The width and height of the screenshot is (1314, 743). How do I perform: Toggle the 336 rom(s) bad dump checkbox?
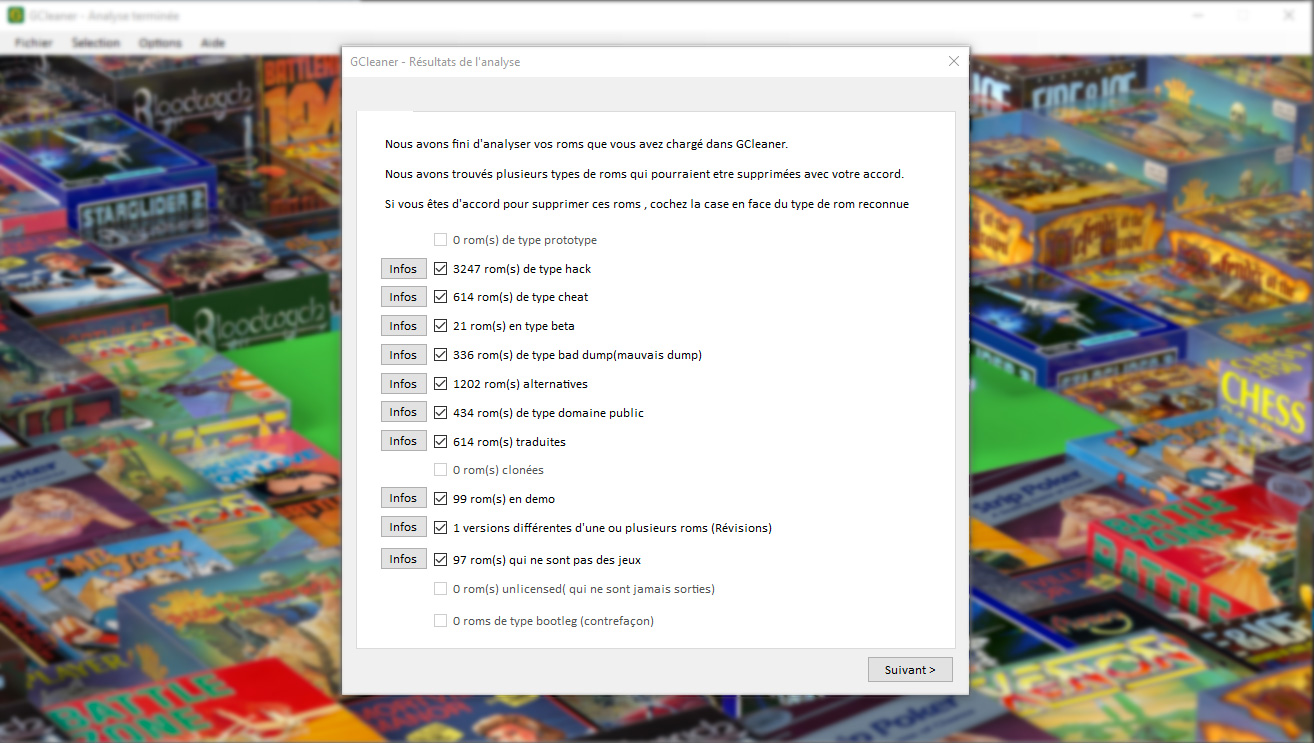point(440,355)
